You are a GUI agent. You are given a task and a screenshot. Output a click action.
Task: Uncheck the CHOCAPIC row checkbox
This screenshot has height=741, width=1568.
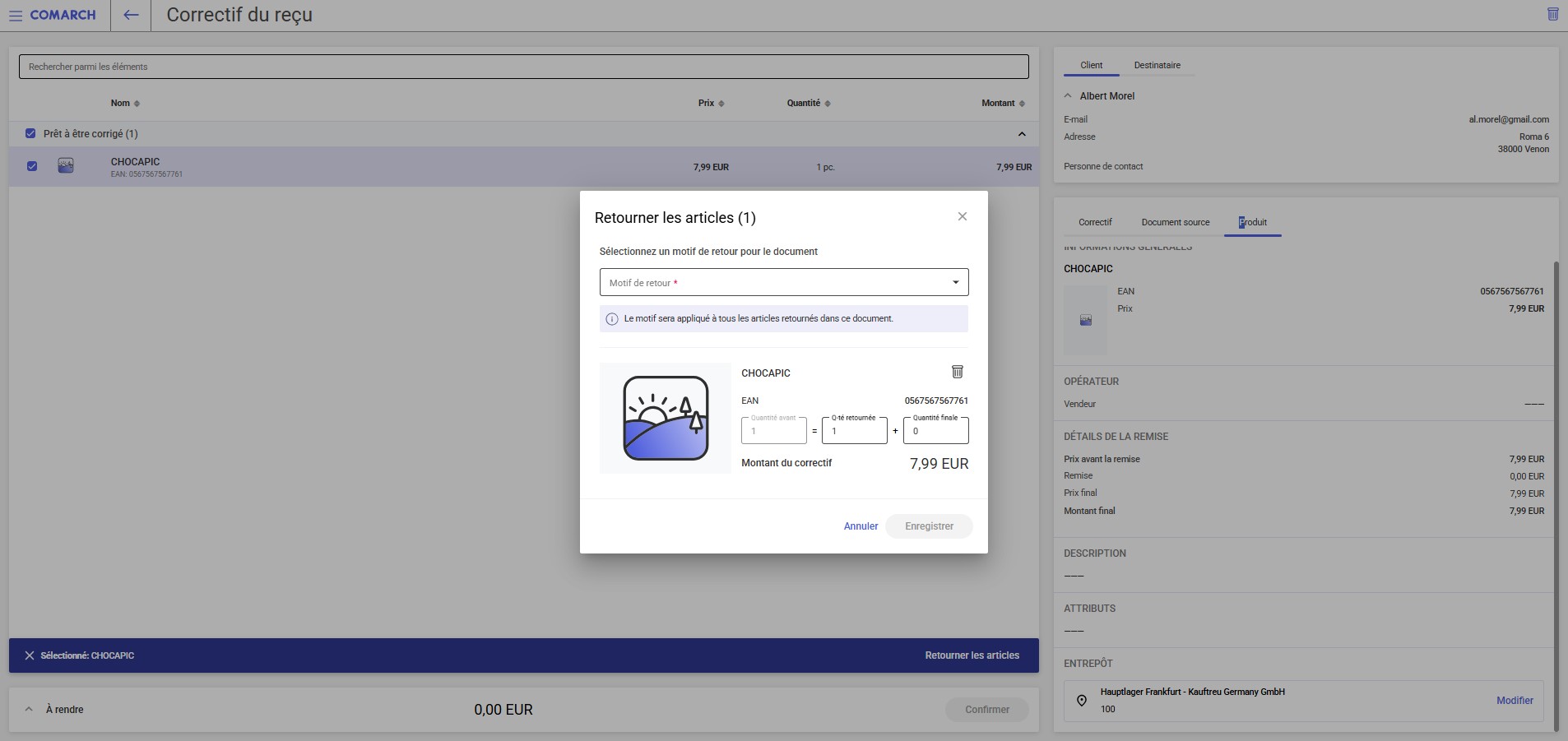pos(32,166)
